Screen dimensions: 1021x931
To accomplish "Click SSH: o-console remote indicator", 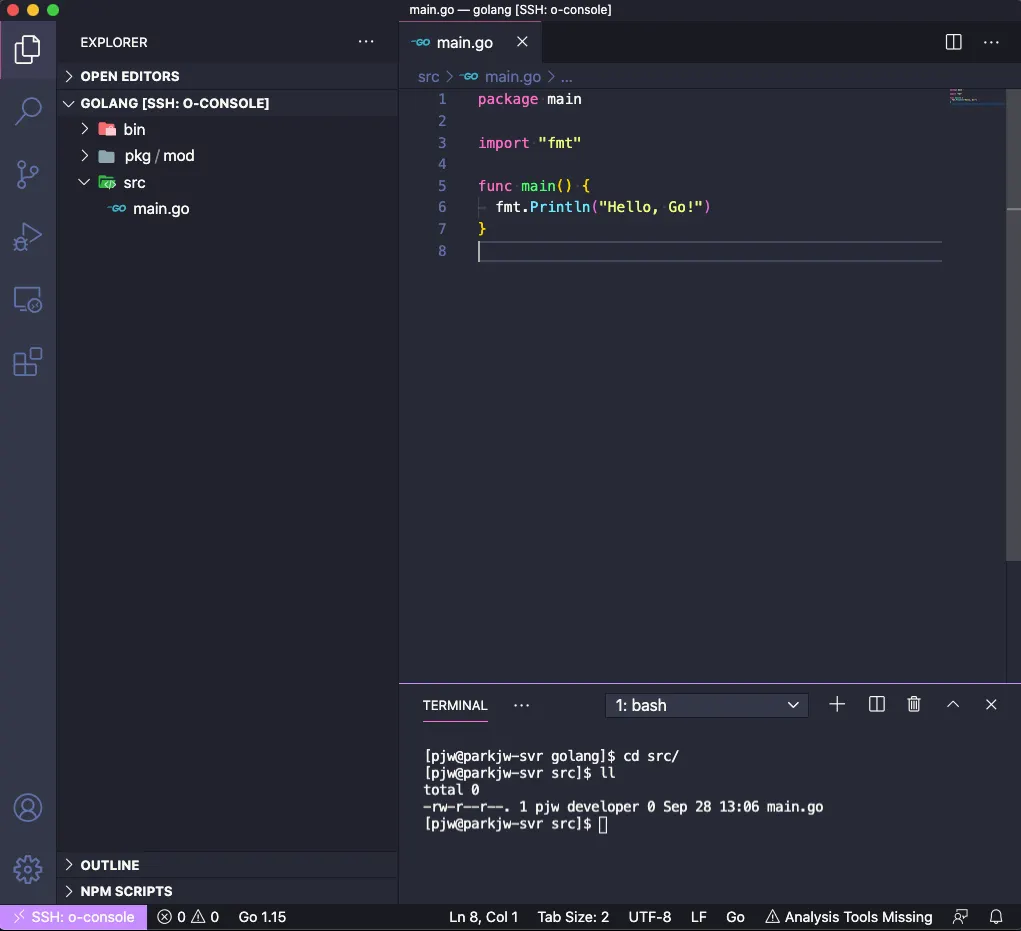I will [x=74, y=917].
